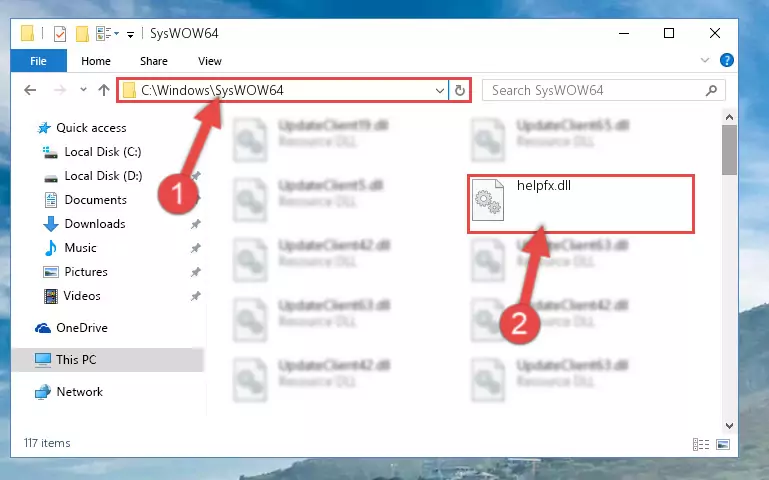The width and height of the screenshot is (769, 480).
Task: Go back with the left arrow
Action: (30, 90)
